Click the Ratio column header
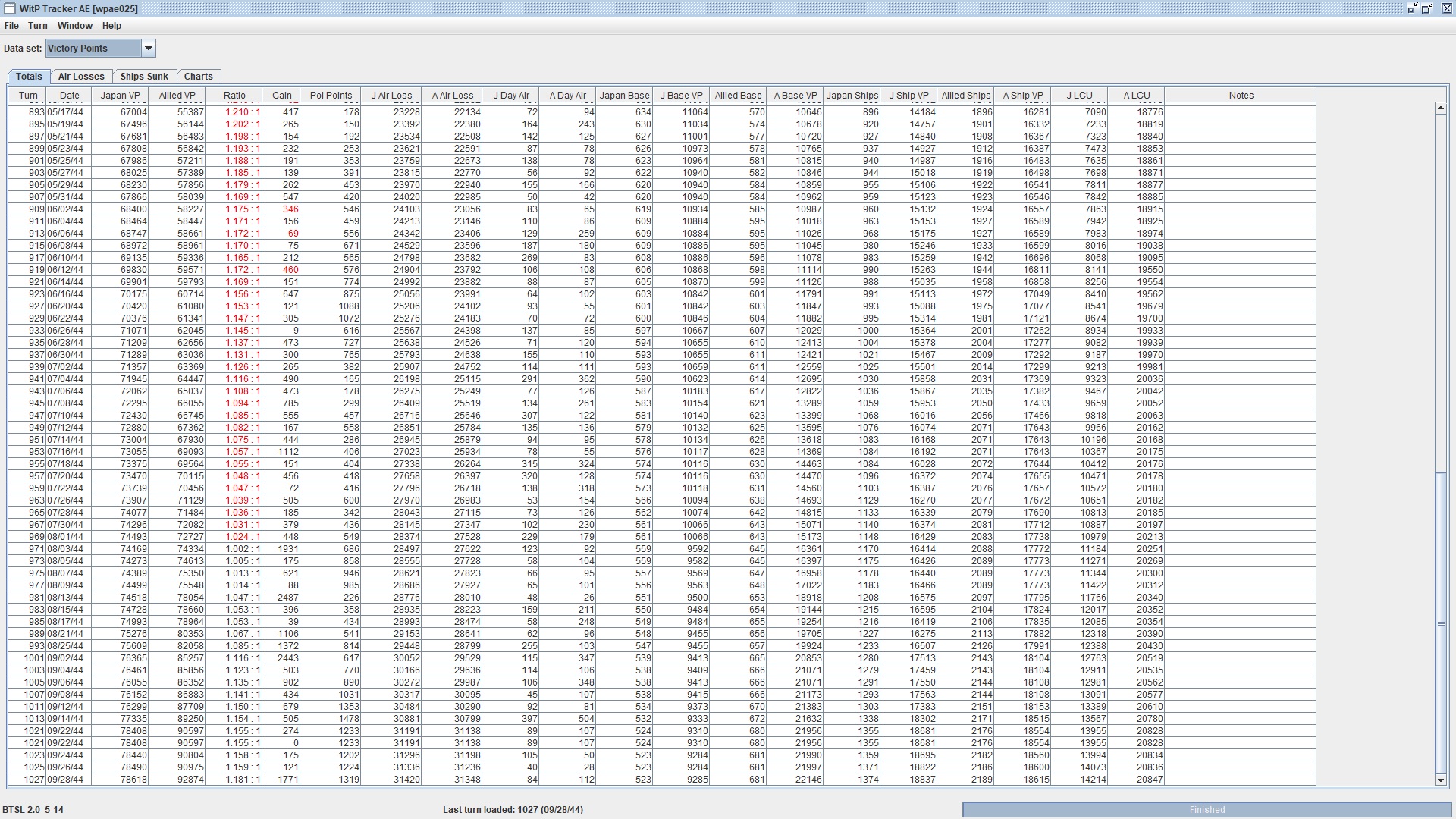 coord(234,96)
